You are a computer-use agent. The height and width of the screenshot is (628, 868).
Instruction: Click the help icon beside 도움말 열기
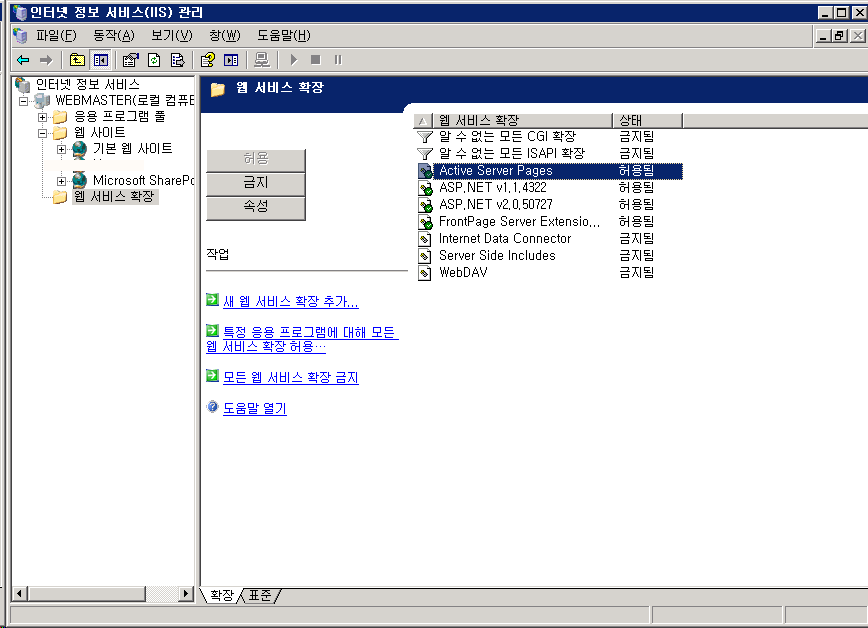[212, 407]
